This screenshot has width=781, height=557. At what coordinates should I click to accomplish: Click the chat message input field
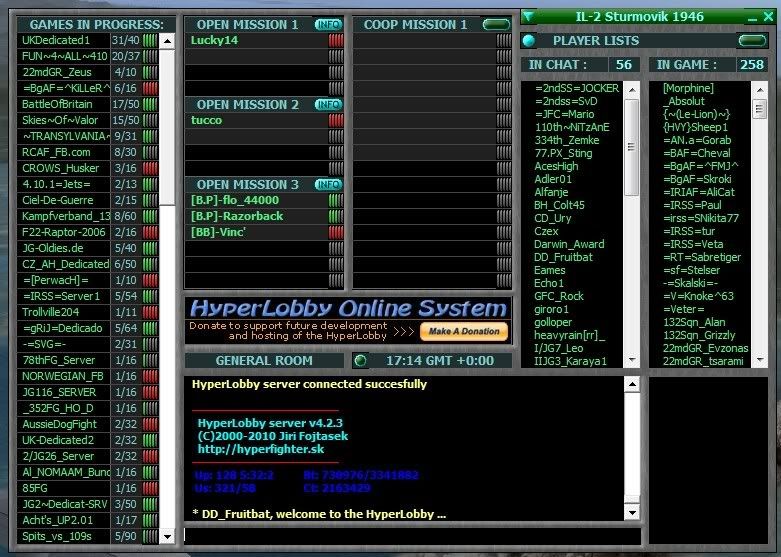(412, 537)
